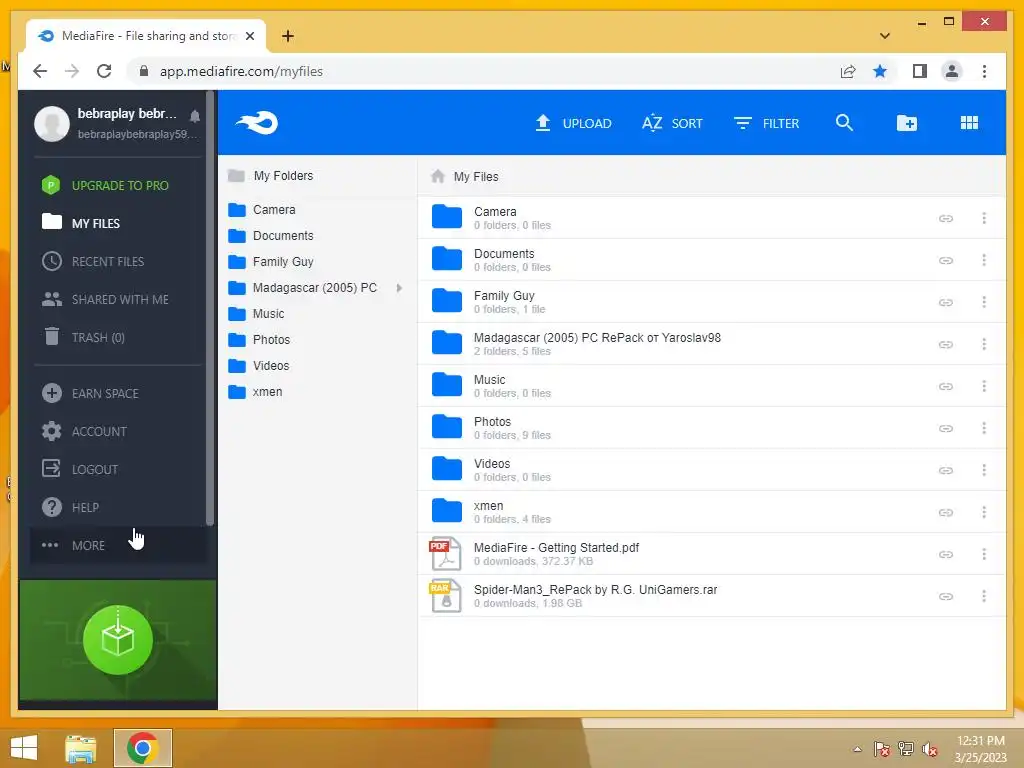
Task: Click the Chrome profile avatar icon
Action: tap(952, 71)
